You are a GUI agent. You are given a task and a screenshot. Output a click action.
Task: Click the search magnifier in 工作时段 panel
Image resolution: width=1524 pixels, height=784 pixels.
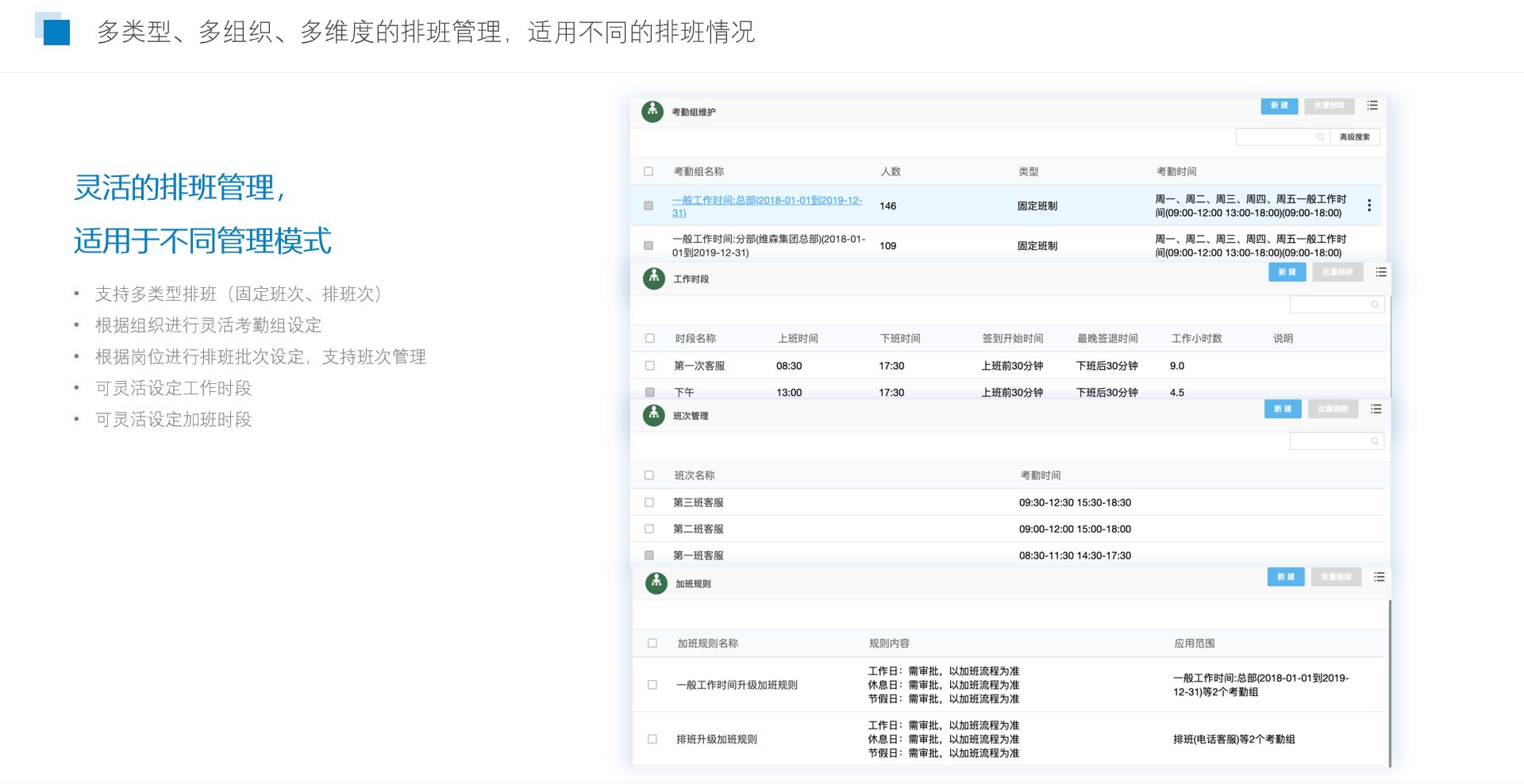tap(1375, 305)
